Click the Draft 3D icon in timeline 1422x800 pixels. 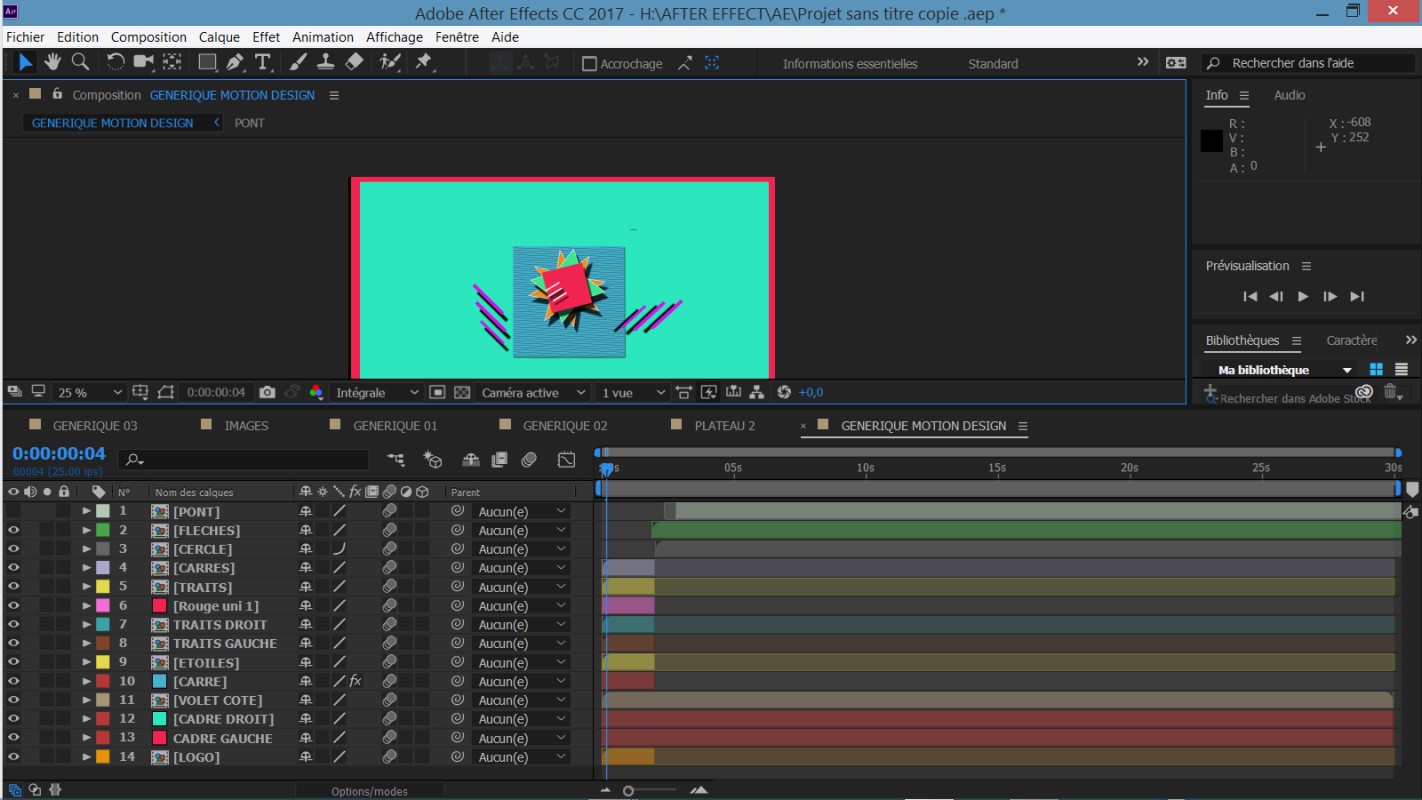[x=433, y=460]
